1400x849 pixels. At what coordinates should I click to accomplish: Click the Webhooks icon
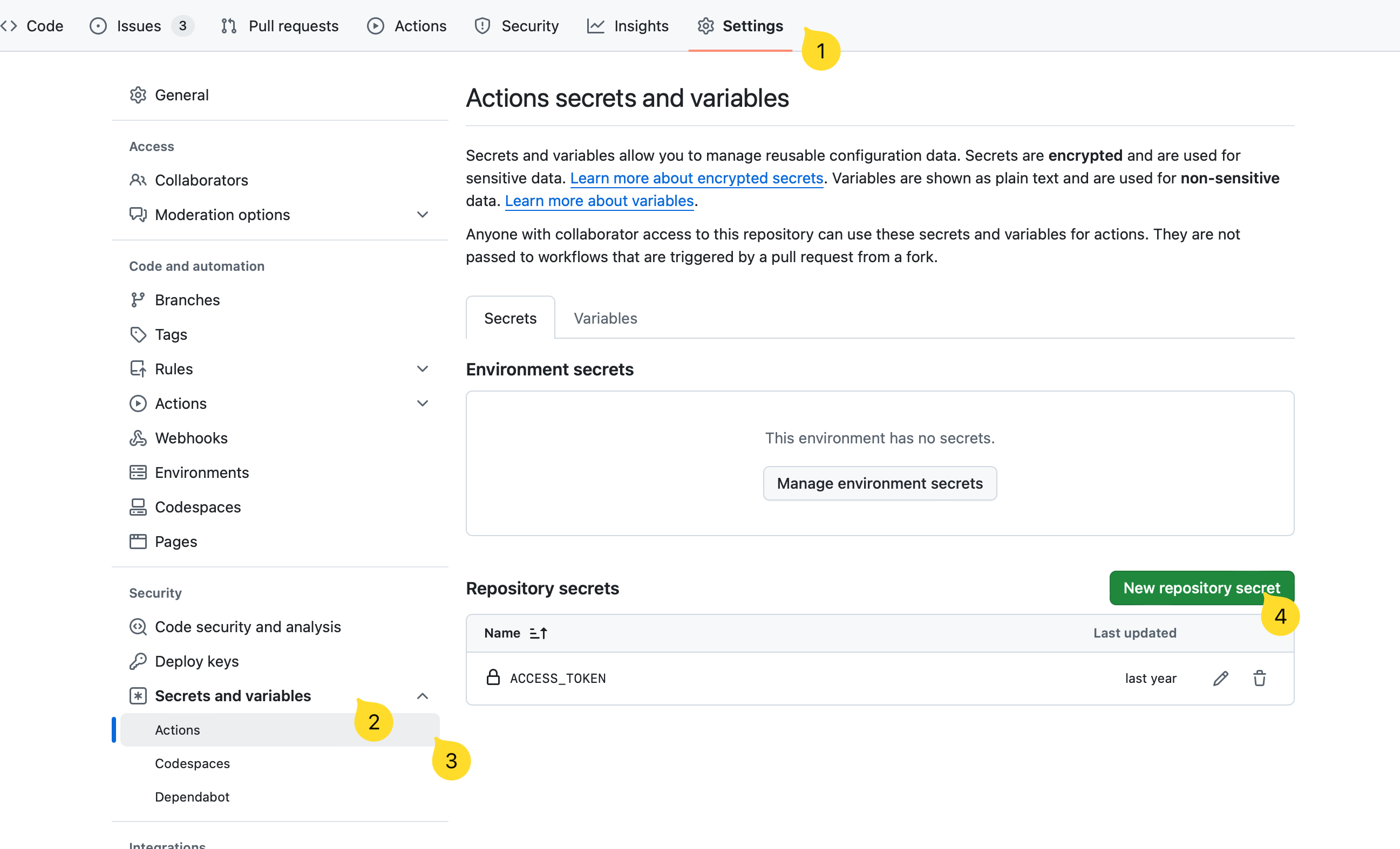[138, 438]
